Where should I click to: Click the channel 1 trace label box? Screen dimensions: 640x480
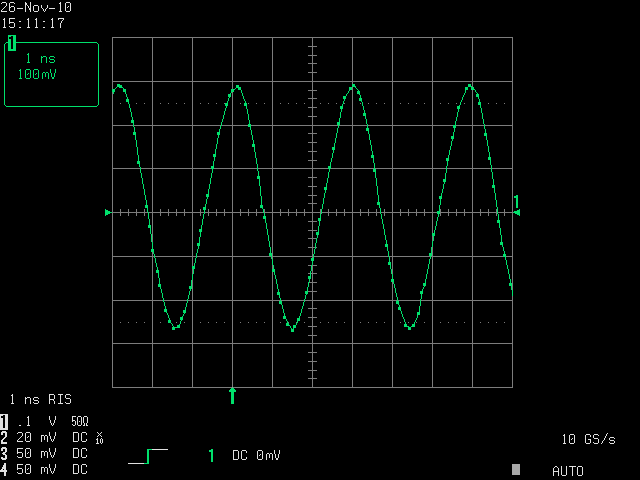click(x=51, y=74)
